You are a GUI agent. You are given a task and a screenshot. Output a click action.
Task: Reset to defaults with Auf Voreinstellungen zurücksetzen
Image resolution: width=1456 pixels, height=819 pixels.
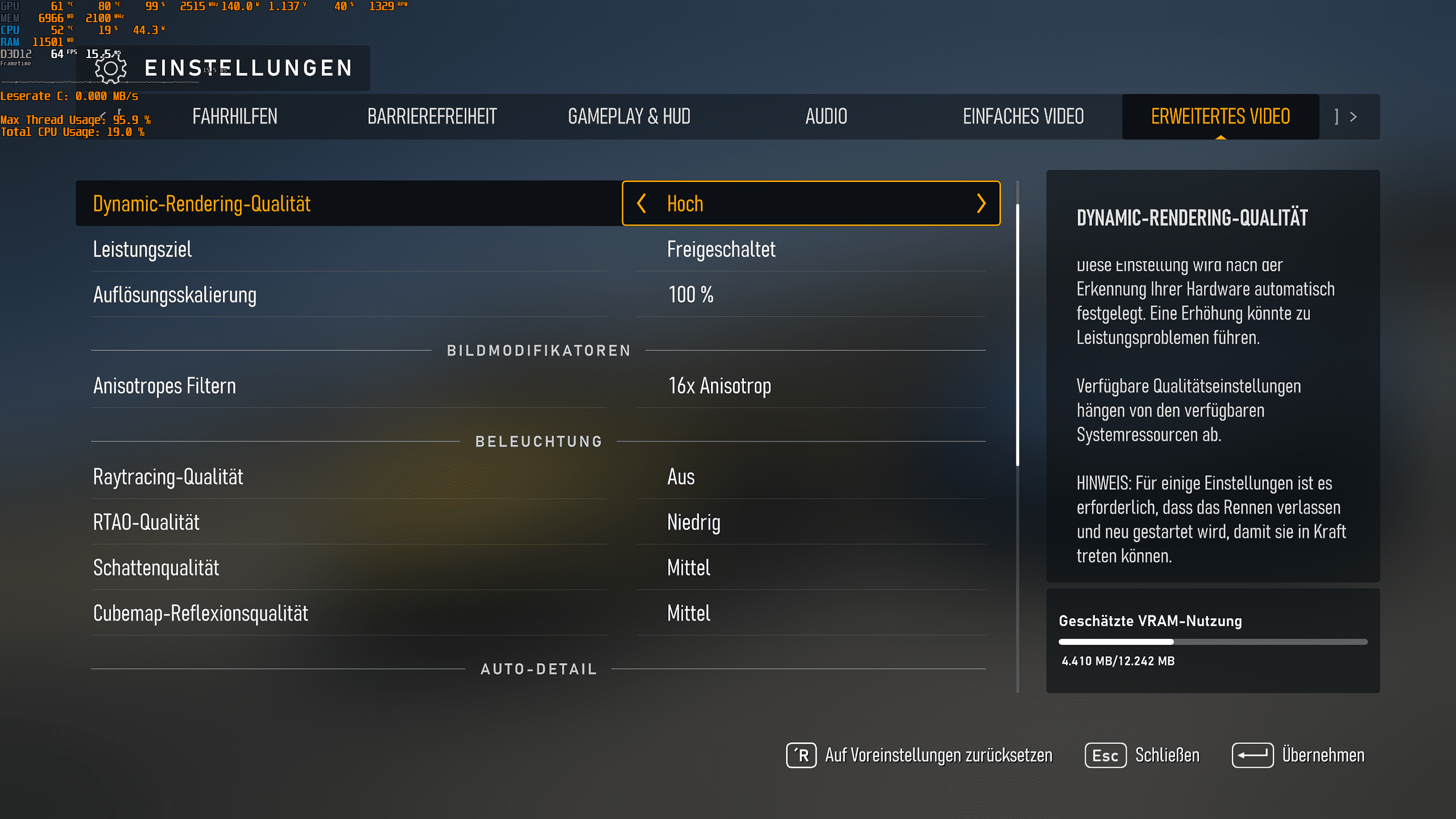(x=938, y=755)
